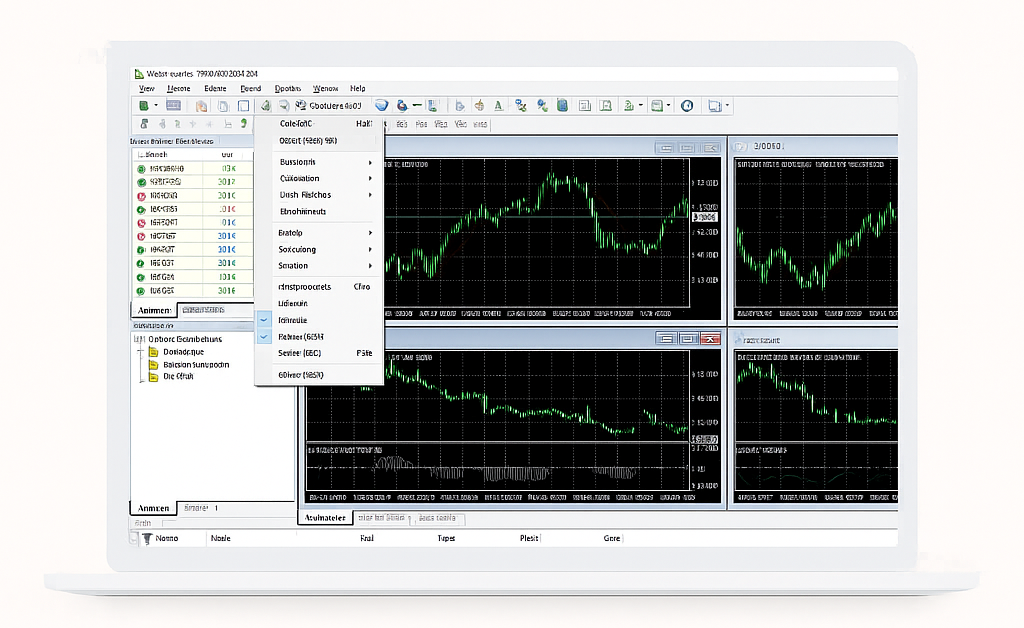1024x628 pixels.
Task: Open dropdown arrow beside the template icon
Action: coord(668,106)
